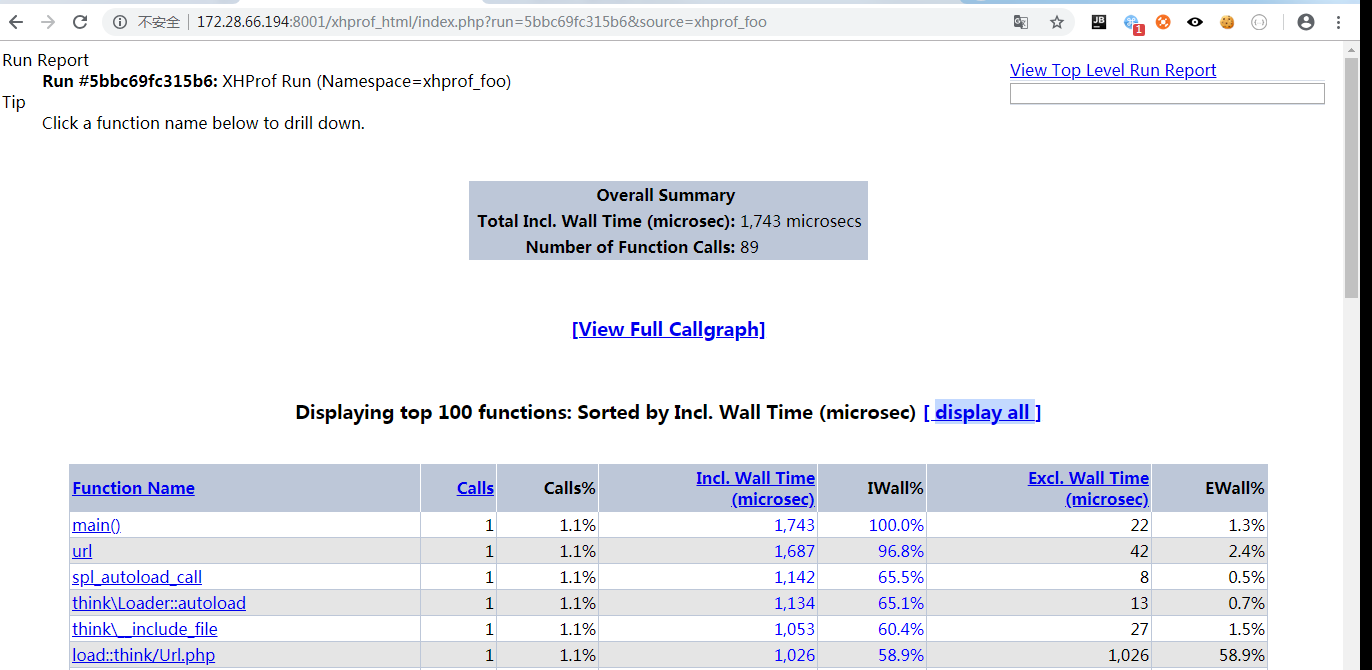1372x670 pixels.
Task: Open the Chrome profile avatar
Action: tap(1305, 22)
